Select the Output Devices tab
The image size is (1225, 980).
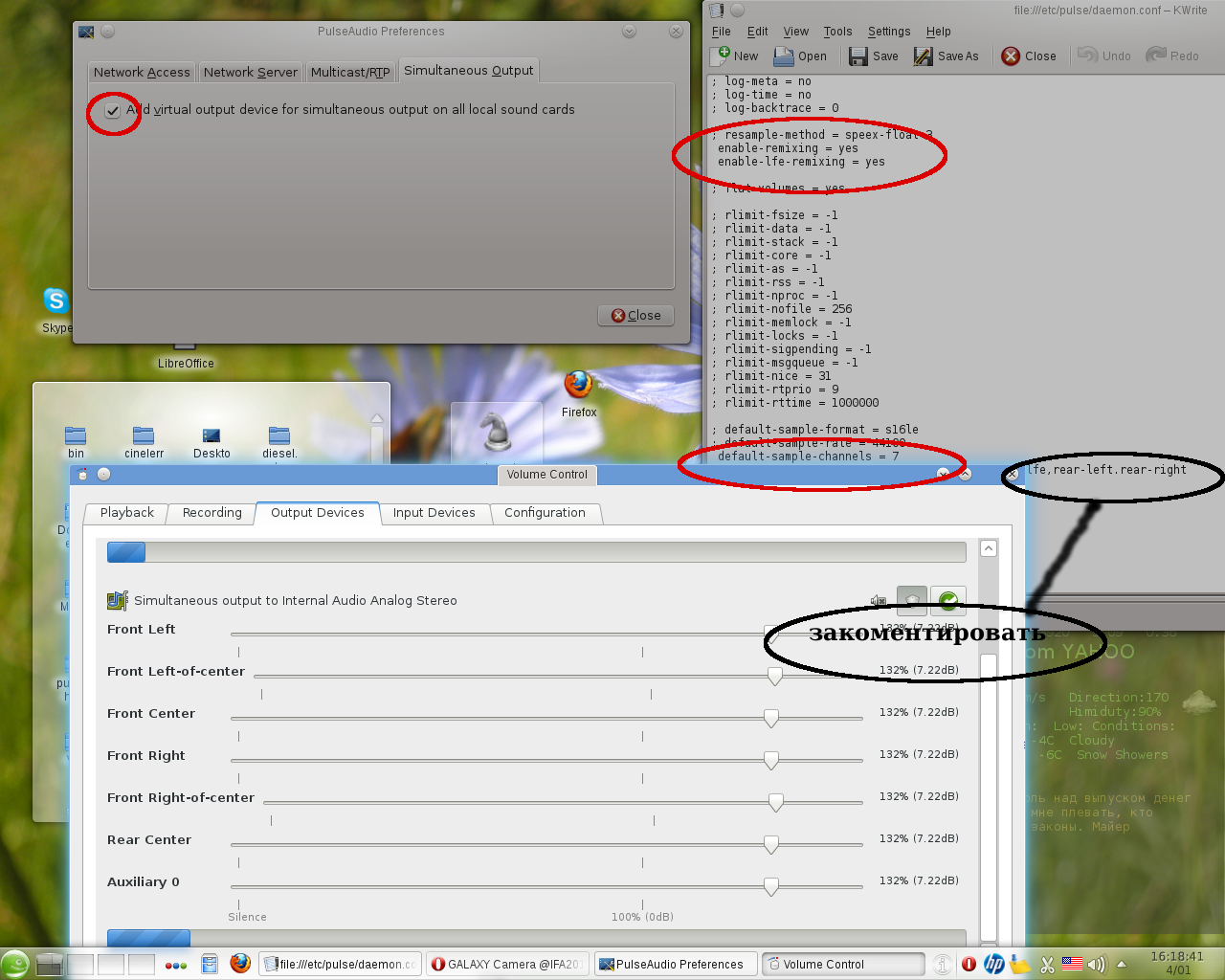318,512
